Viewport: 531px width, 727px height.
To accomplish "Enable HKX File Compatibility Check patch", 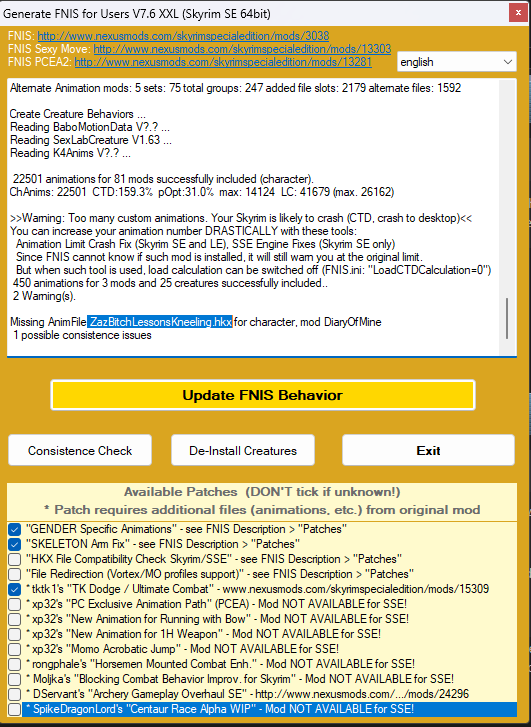I will coord(14,559).
